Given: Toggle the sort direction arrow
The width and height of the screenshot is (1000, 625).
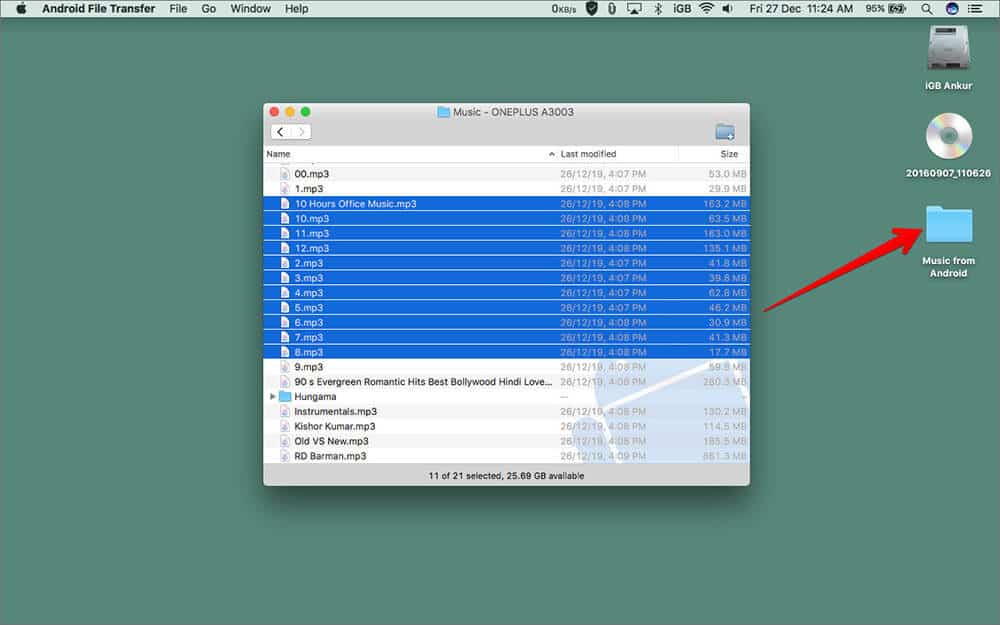Looking at the screenshot, I should coord(551,154).
